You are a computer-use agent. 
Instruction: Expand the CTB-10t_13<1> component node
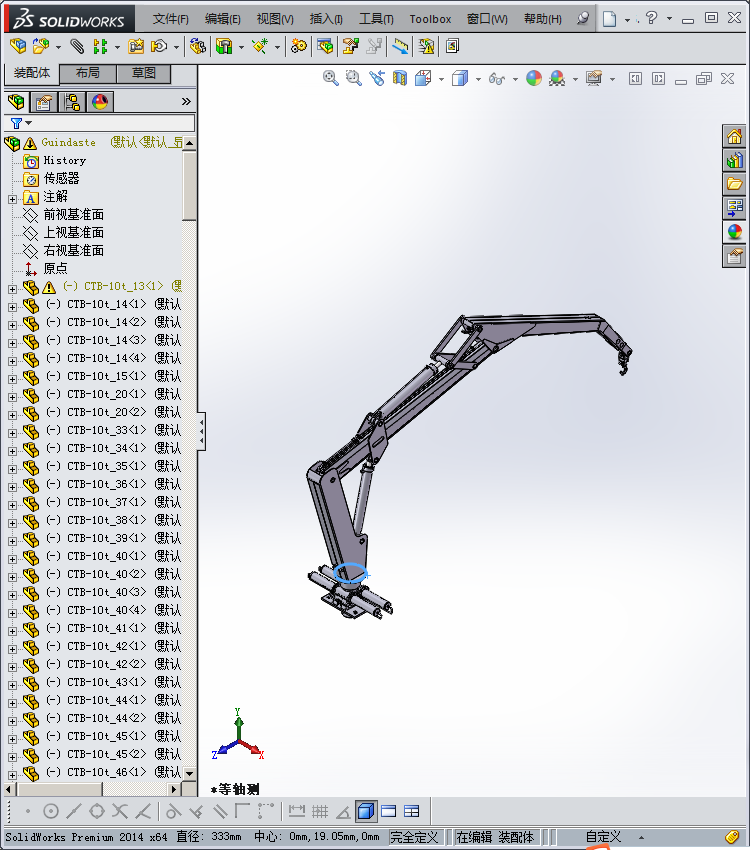click(12, 289)
